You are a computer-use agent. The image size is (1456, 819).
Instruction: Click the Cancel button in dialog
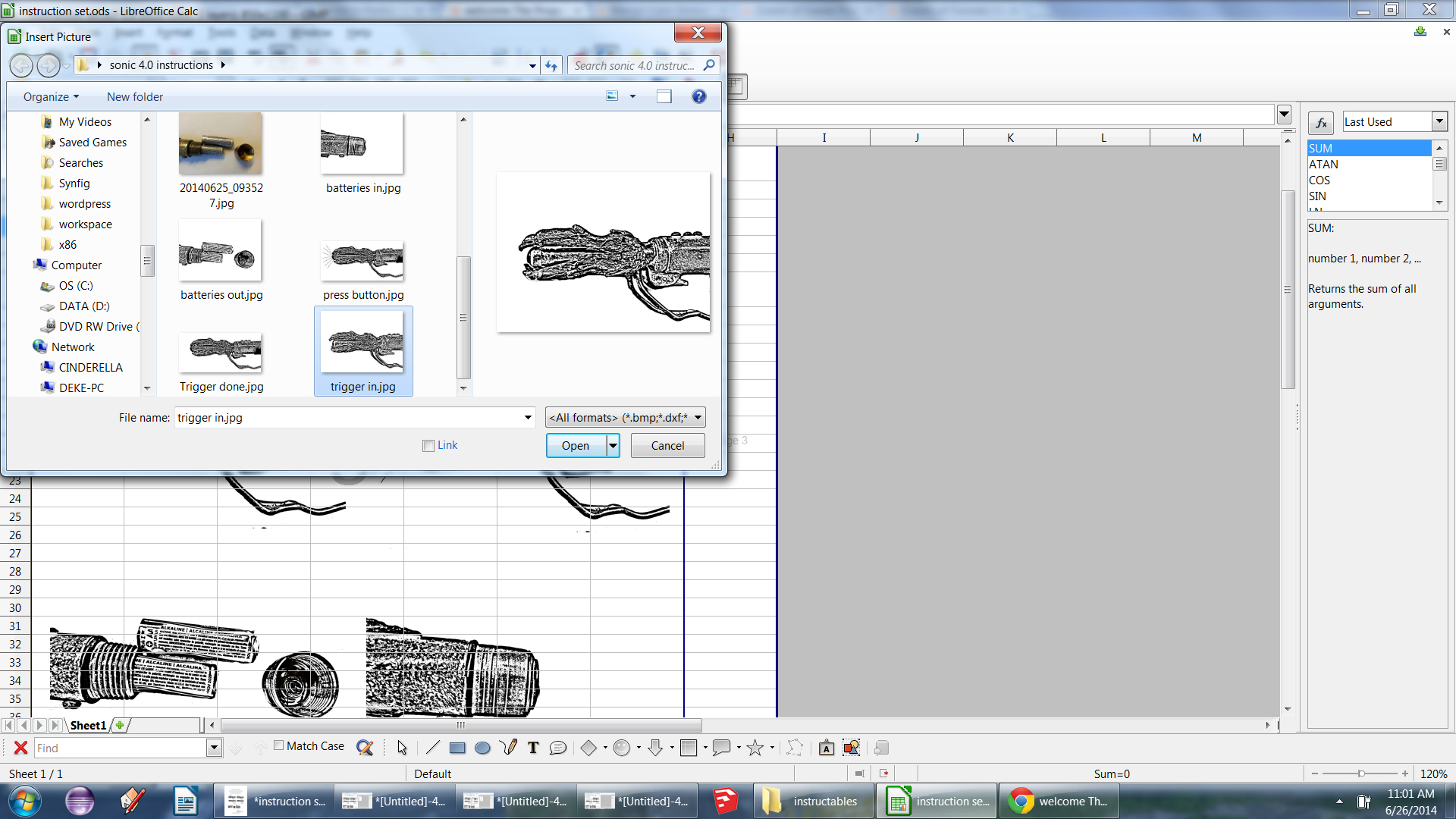(667, 445)
